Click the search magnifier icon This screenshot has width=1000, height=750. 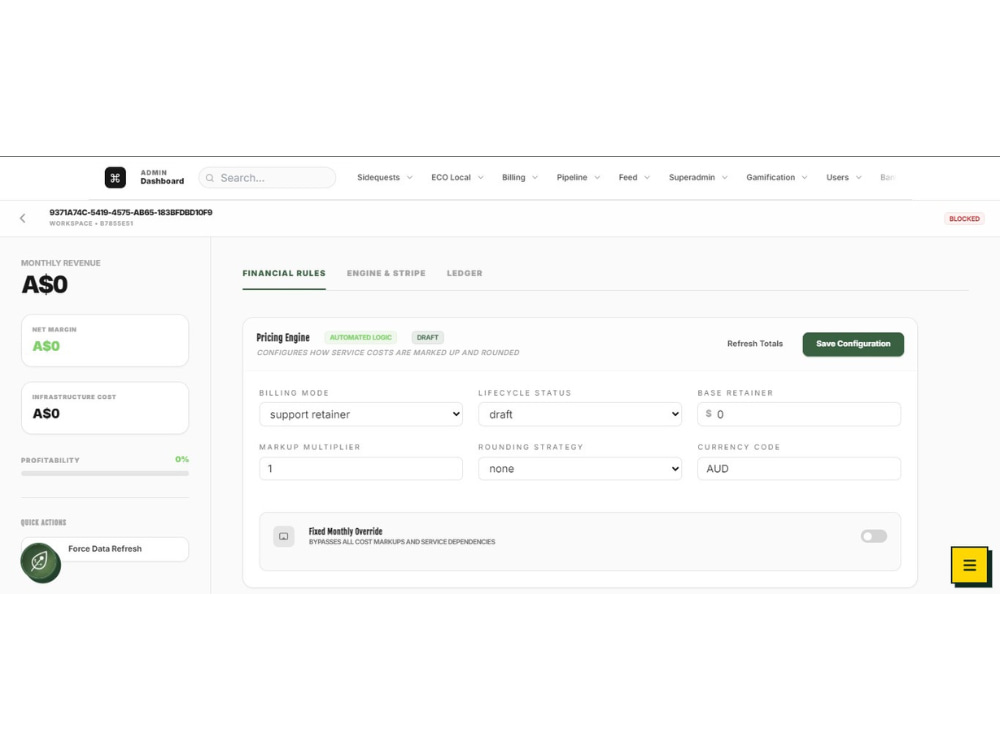coord(210,178)
